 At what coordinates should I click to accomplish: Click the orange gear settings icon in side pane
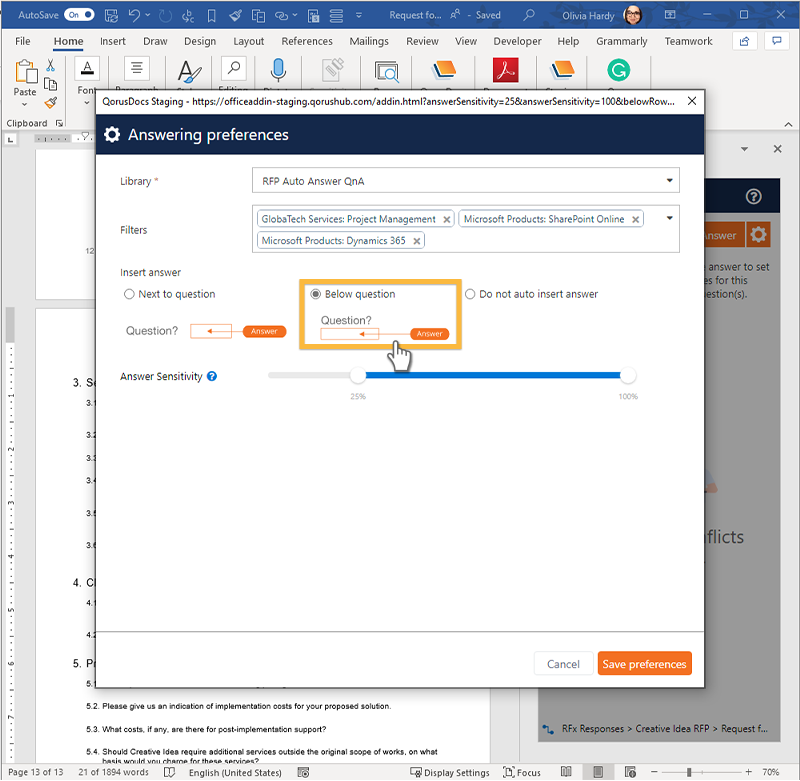pyautogui.click(x=758, y=235)
